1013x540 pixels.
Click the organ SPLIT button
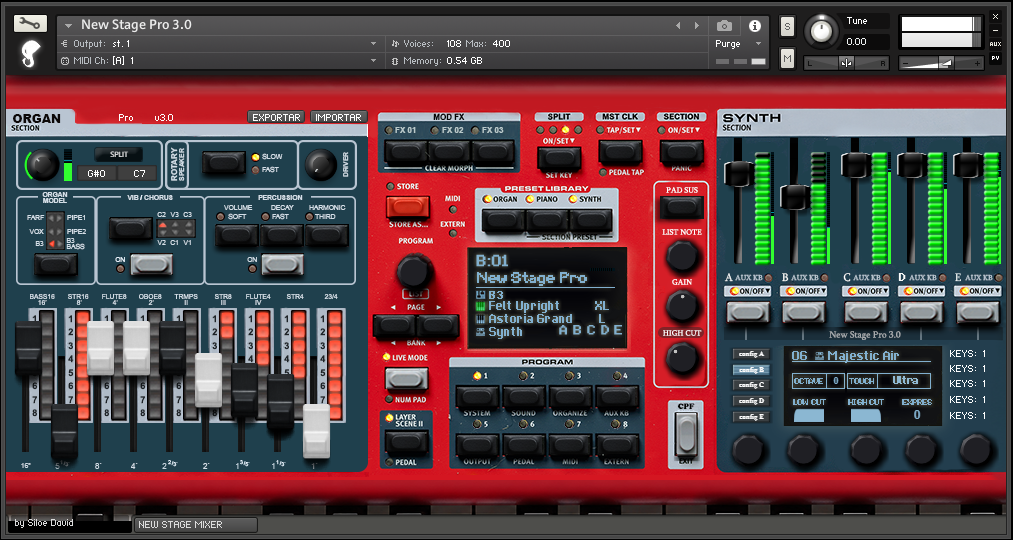click(118, 155)
